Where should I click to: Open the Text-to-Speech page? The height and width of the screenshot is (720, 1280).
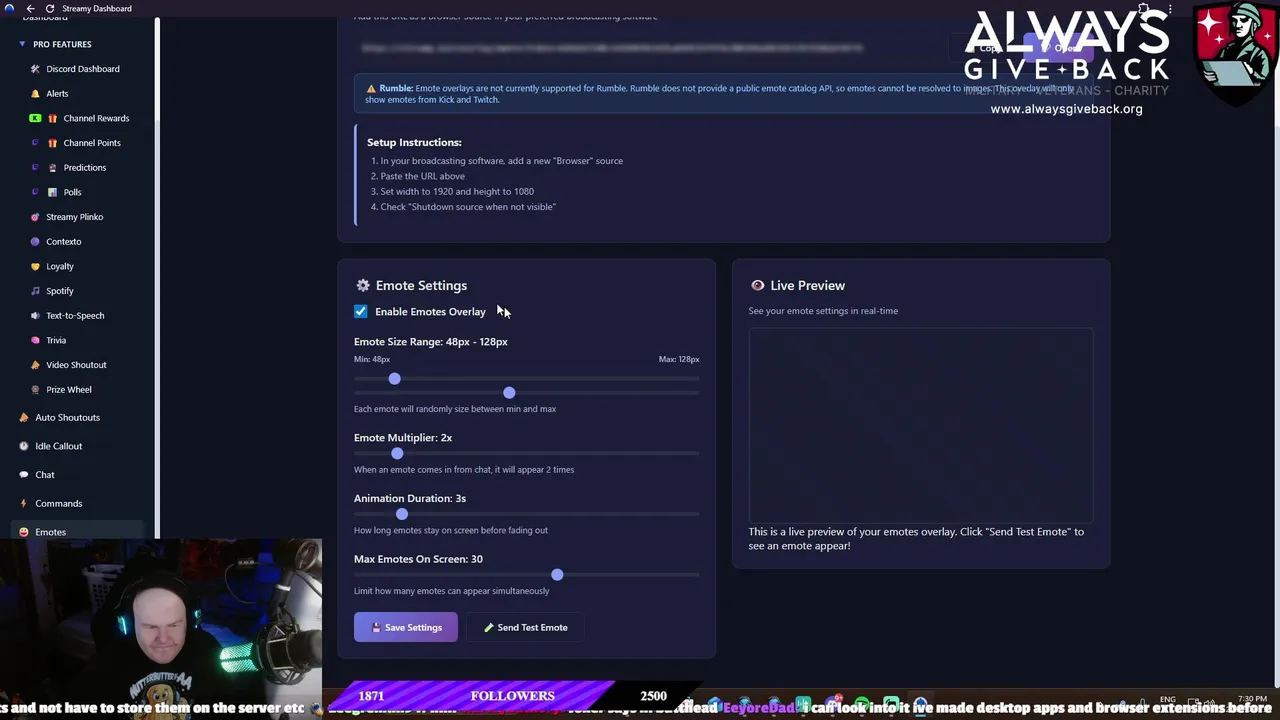(75, 316)
